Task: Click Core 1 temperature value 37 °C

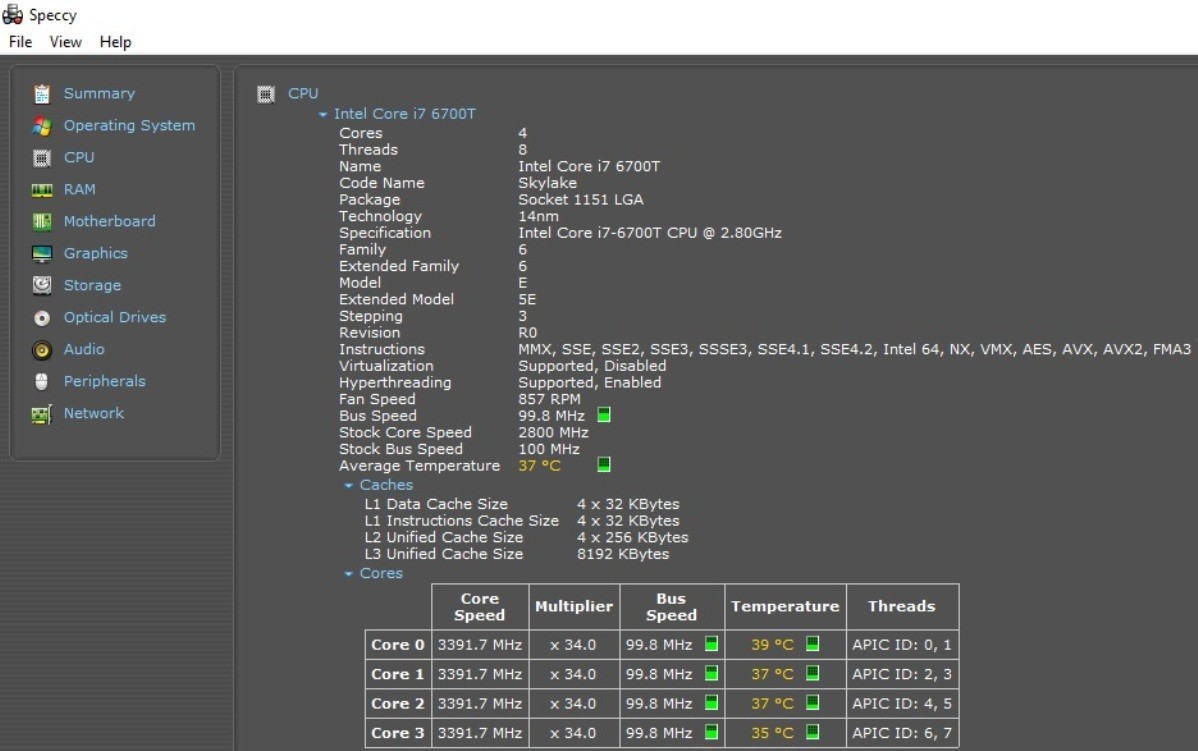Action: 772,675
